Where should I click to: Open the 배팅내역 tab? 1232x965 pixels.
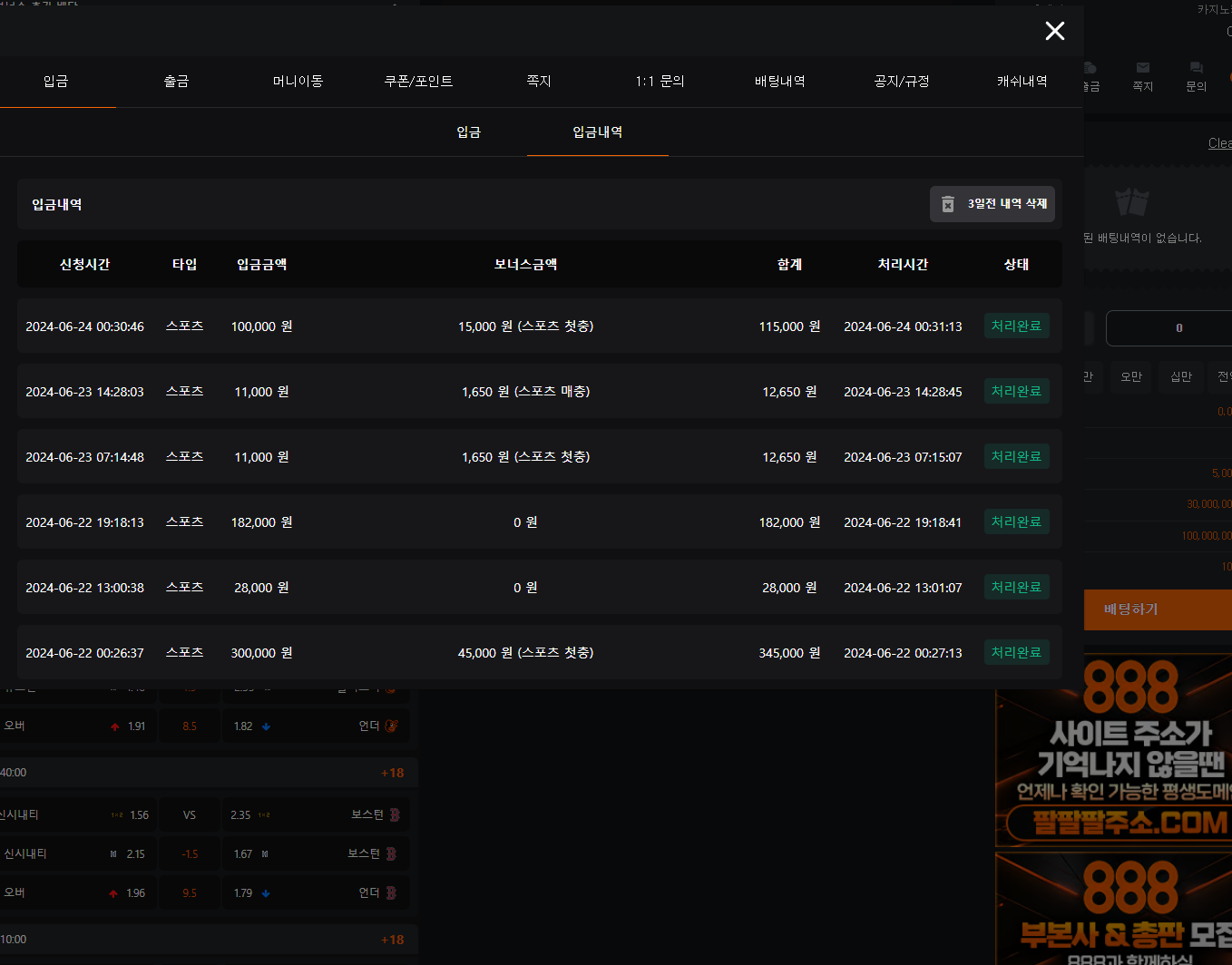(x=779, y=82)
